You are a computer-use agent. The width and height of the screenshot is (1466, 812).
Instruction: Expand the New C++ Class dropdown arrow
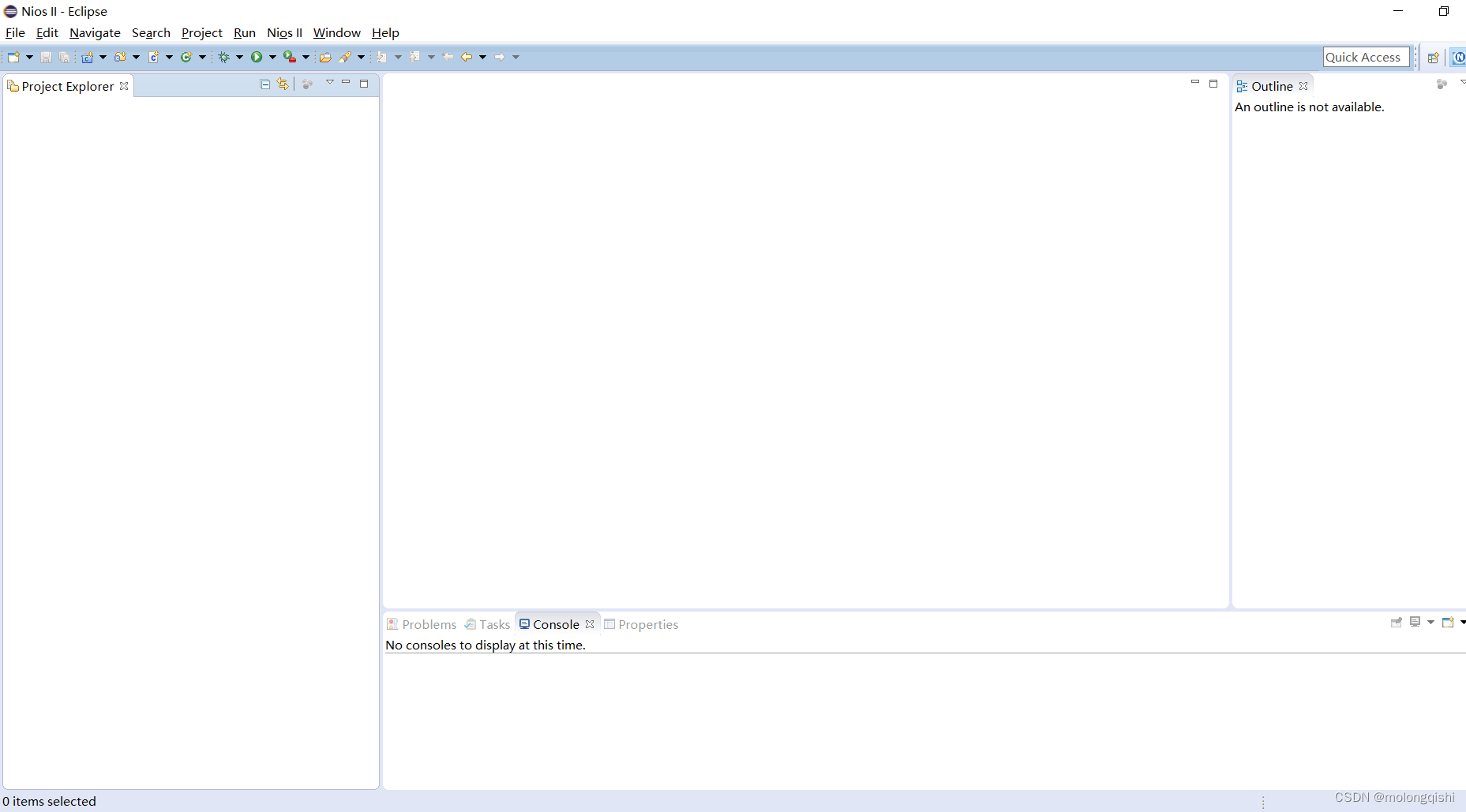point(202,57)
